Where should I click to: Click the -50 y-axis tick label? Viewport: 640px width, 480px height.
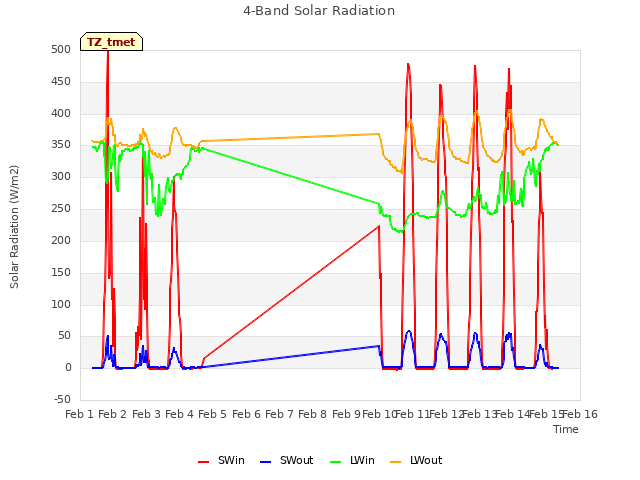tap(62, 400)
